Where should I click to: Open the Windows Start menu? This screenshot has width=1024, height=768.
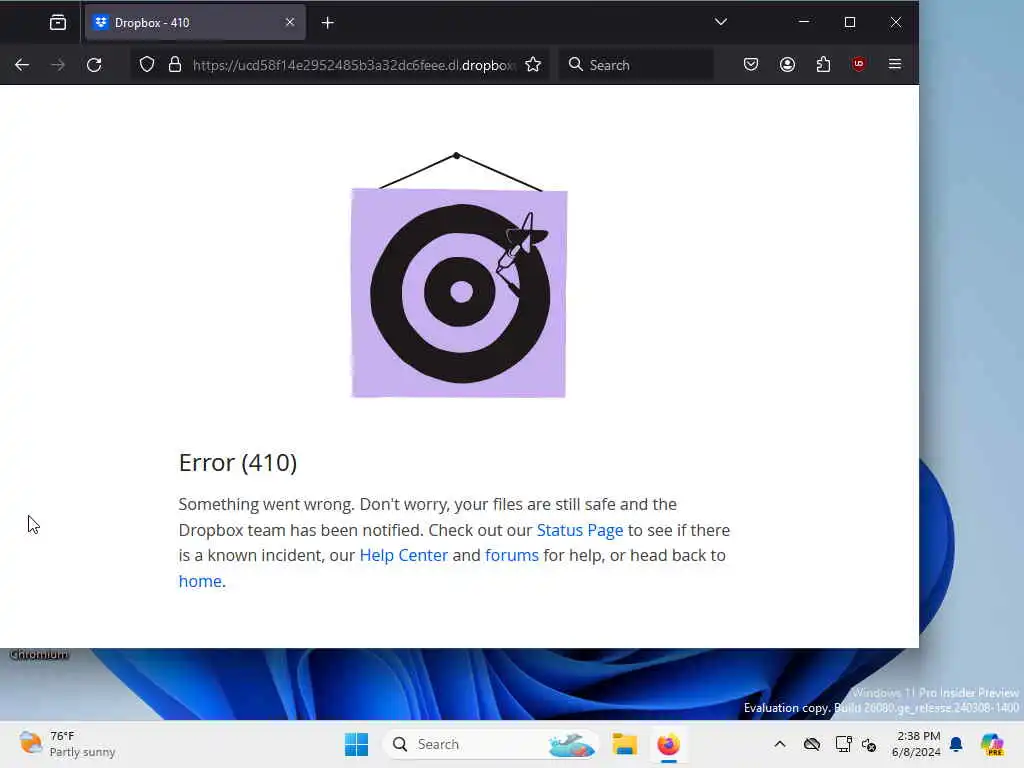(x=357, y=744)
